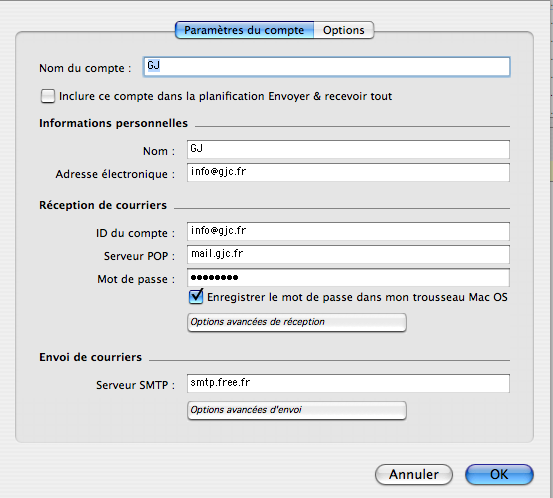Click the Serveur SMTP field
This screenshot has height=498, width=553.
348,383
